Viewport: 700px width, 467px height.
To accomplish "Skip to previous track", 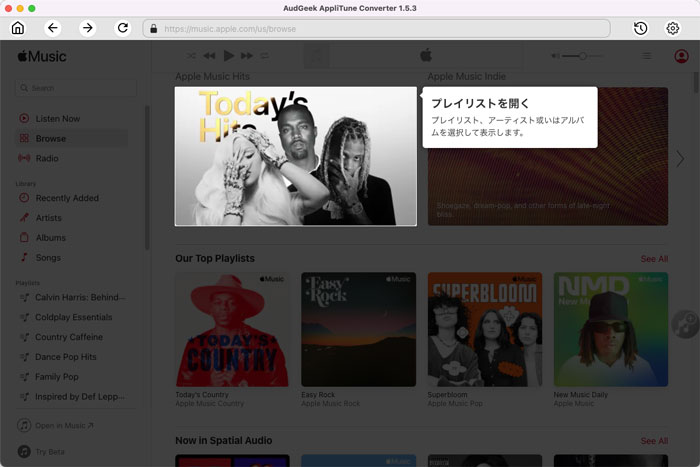I will pyautogui.click(x=209, y=56).
